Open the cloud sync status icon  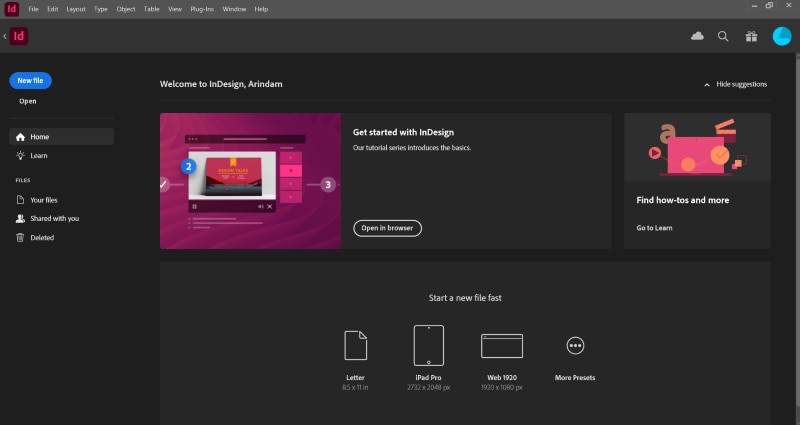(x=697, y=36)
